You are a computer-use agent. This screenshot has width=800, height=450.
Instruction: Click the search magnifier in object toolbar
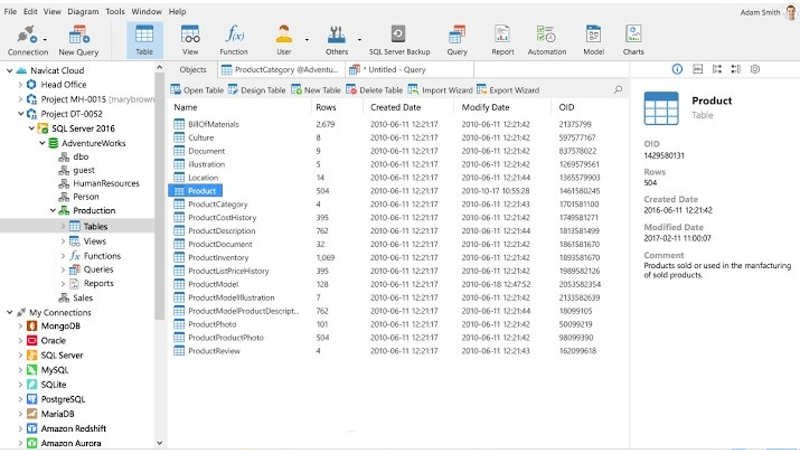[618, 90]
